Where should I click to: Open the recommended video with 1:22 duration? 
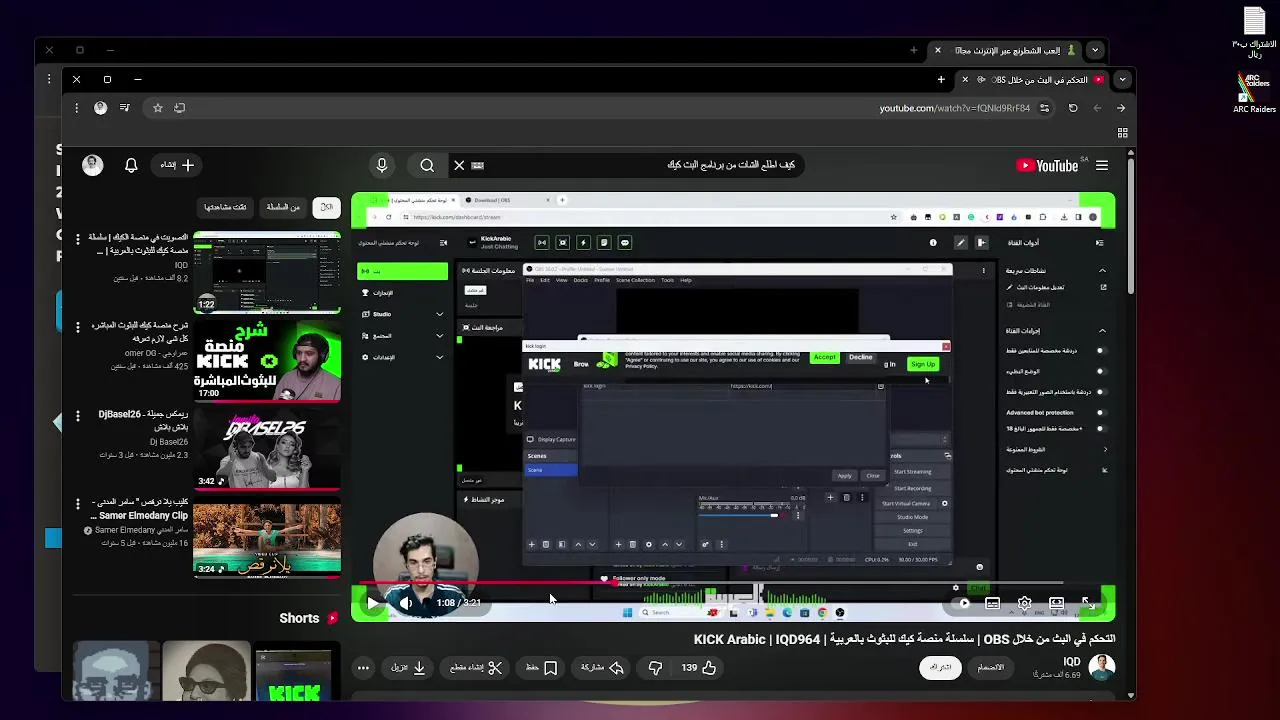click(267, 272)
